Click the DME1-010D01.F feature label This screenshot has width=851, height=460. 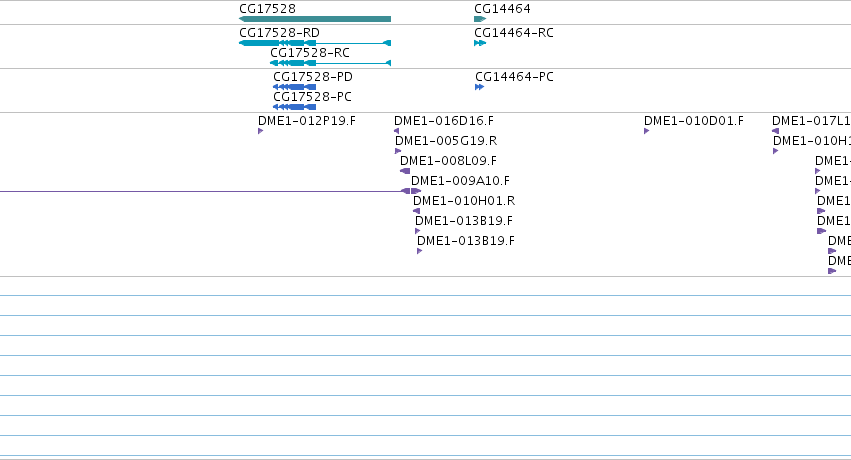(694, 120)
